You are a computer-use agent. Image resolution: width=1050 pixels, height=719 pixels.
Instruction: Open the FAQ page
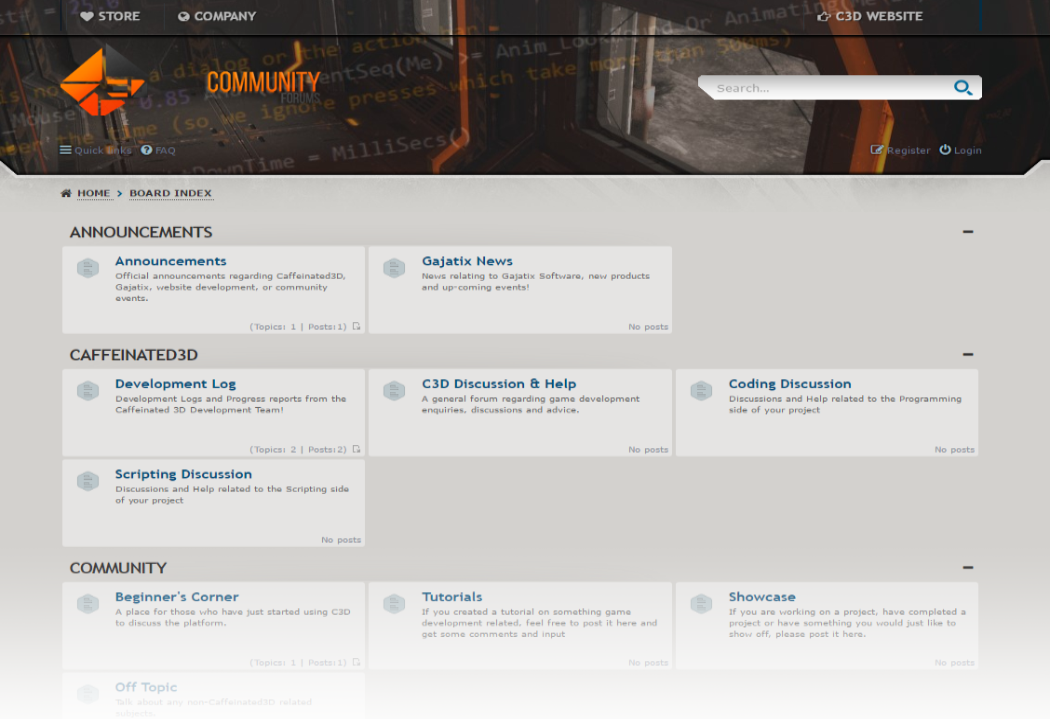(x=158, y=150)
